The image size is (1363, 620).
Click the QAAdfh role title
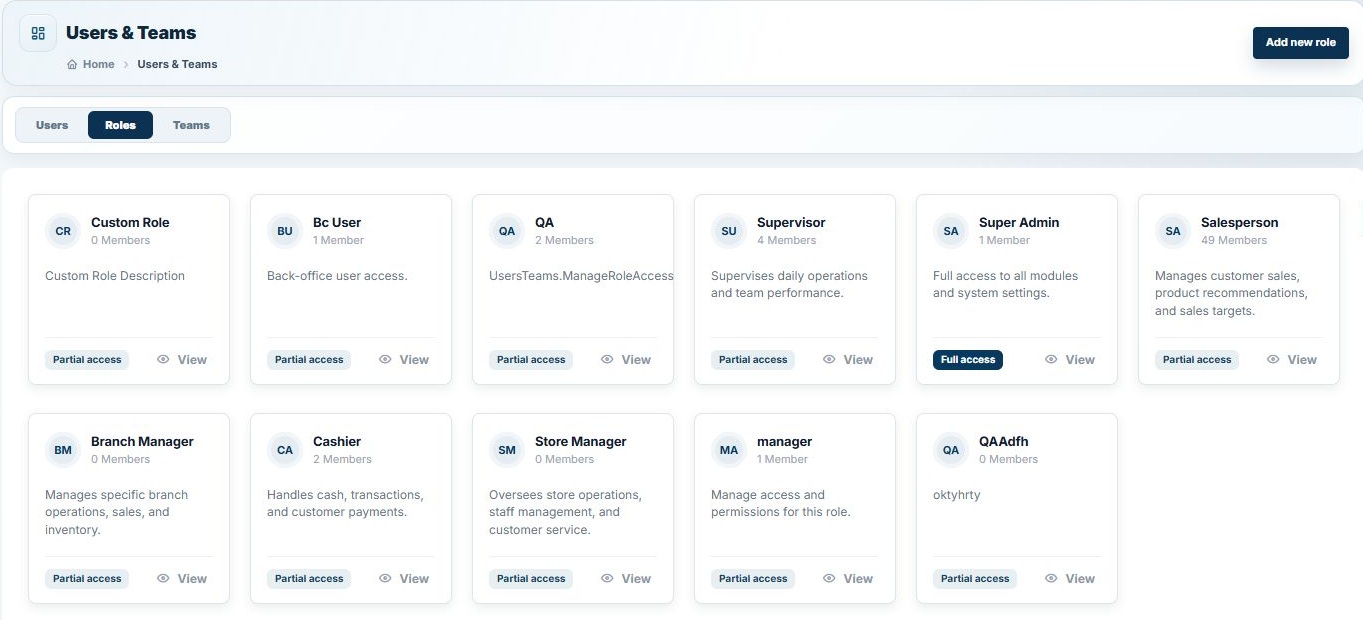click(x=1004, y=442)
